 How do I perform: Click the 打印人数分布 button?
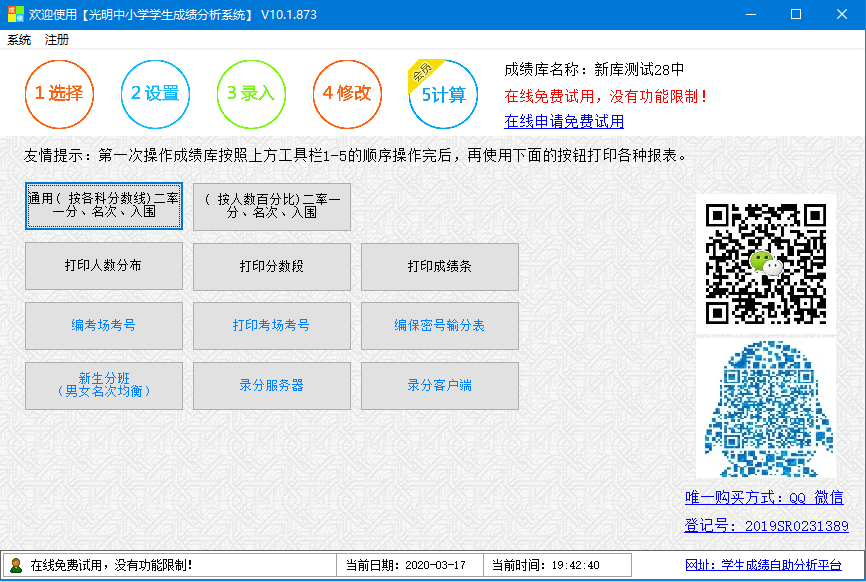104,266
